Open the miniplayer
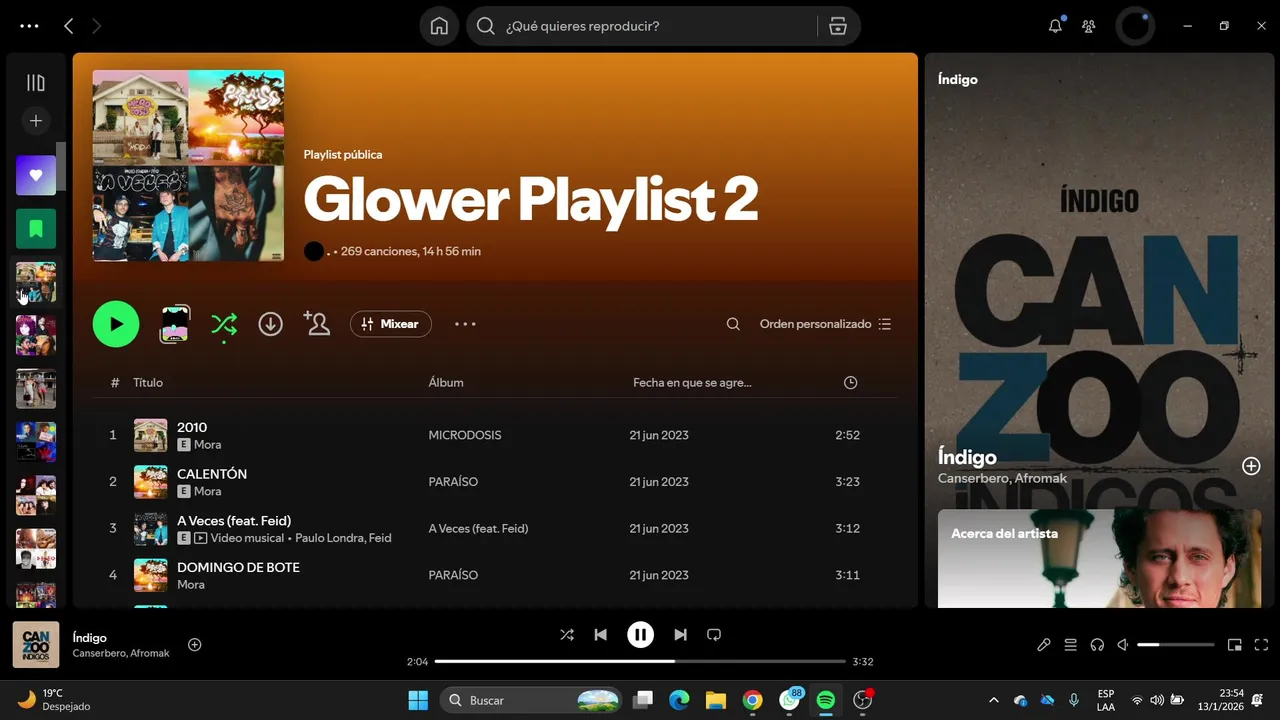The width and height of the screenshot is (1280, 720). (1235, 645)
